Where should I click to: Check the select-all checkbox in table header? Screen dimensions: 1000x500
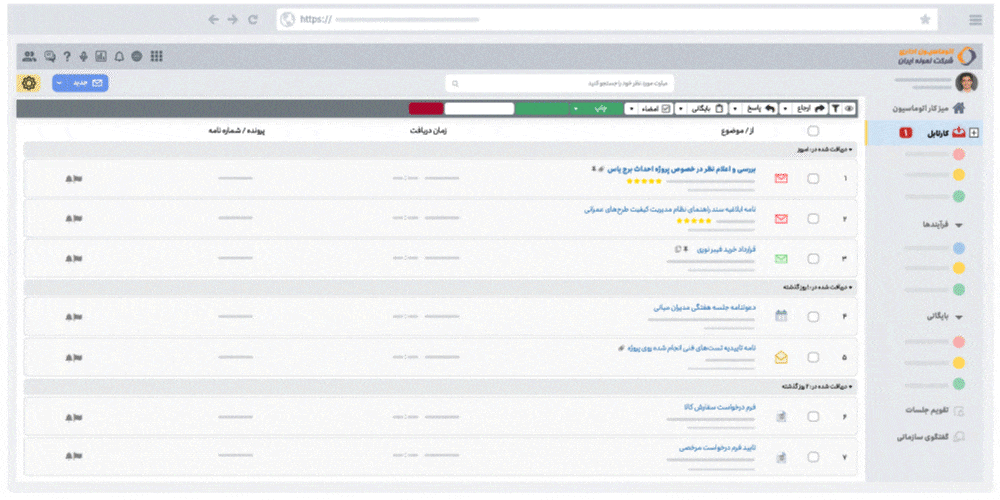[x=813, y=131]
